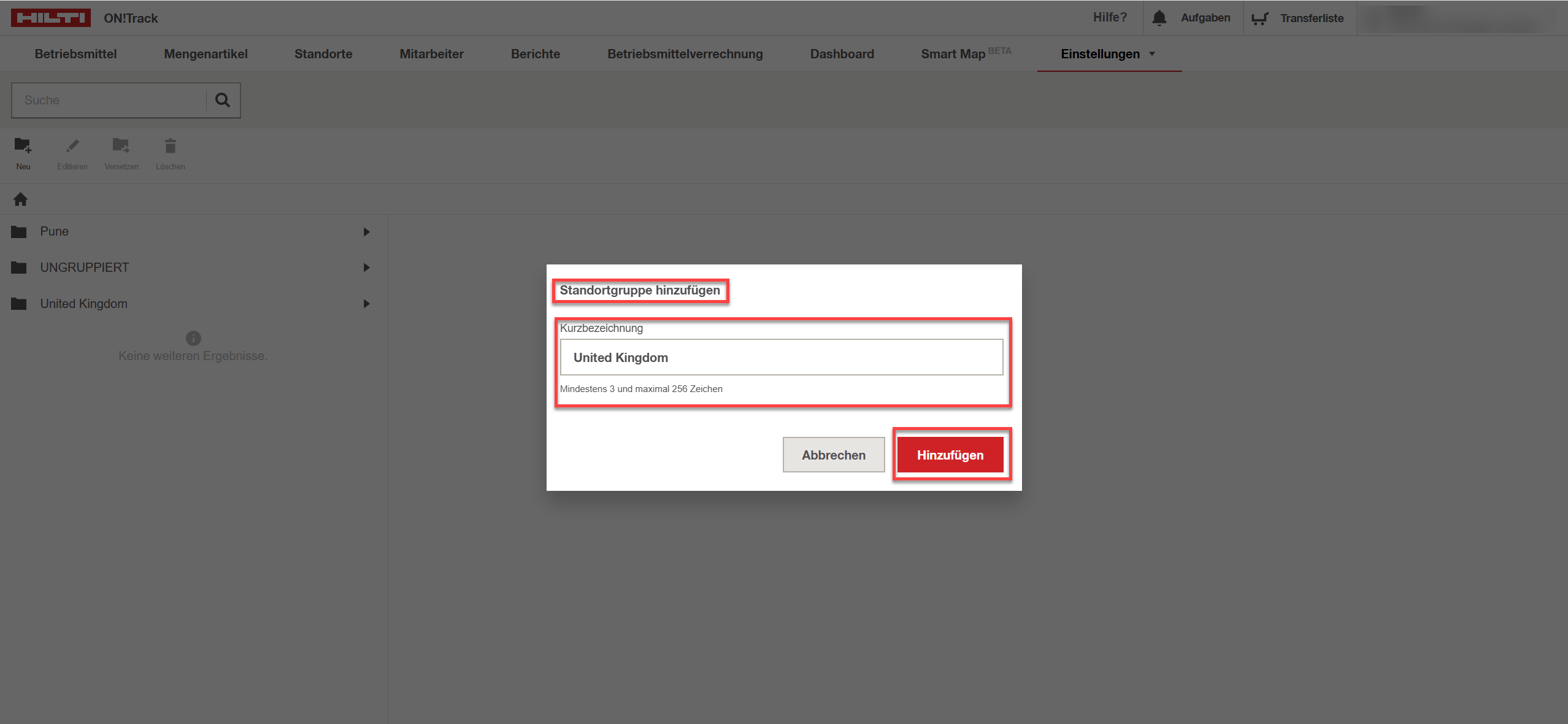Click the Standortgruppe hinzufügen dialog title

click(640, 290)
